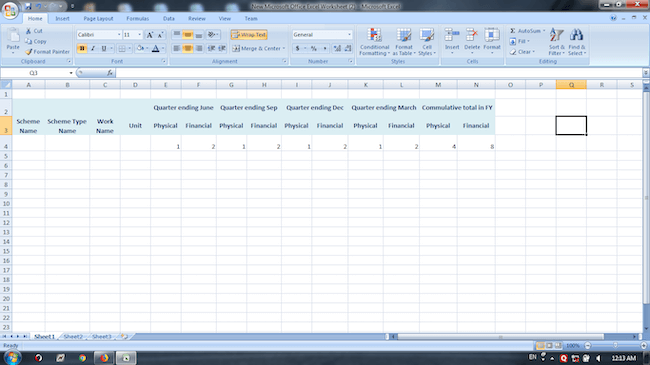Open the fill color dropdown arrow

pyautogui.click(x=147, y=49)
